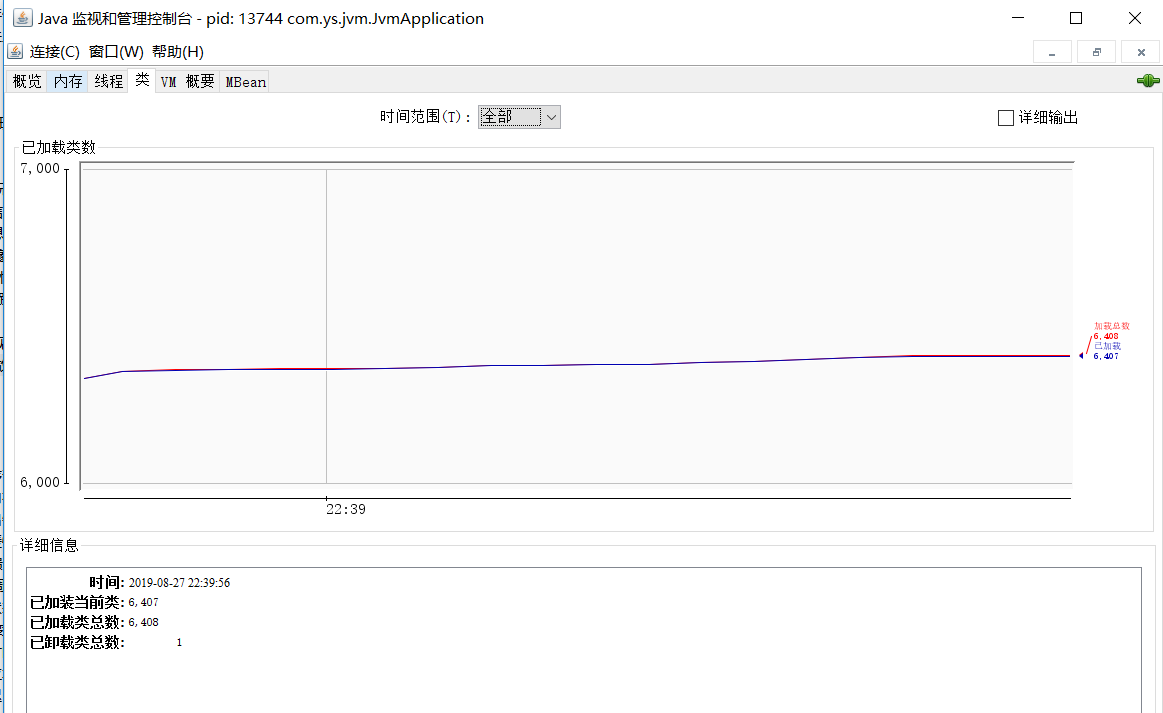Click the green connection status icon
The image size is (1163, 713).
coord(1147,81)
